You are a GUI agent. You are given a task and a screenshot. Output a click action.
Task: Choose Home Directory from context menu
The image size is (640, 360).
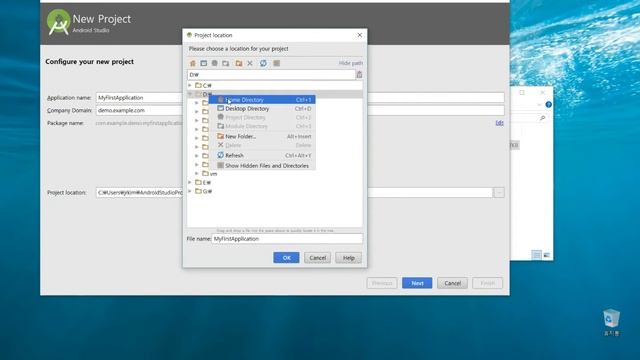click(262, 100)
